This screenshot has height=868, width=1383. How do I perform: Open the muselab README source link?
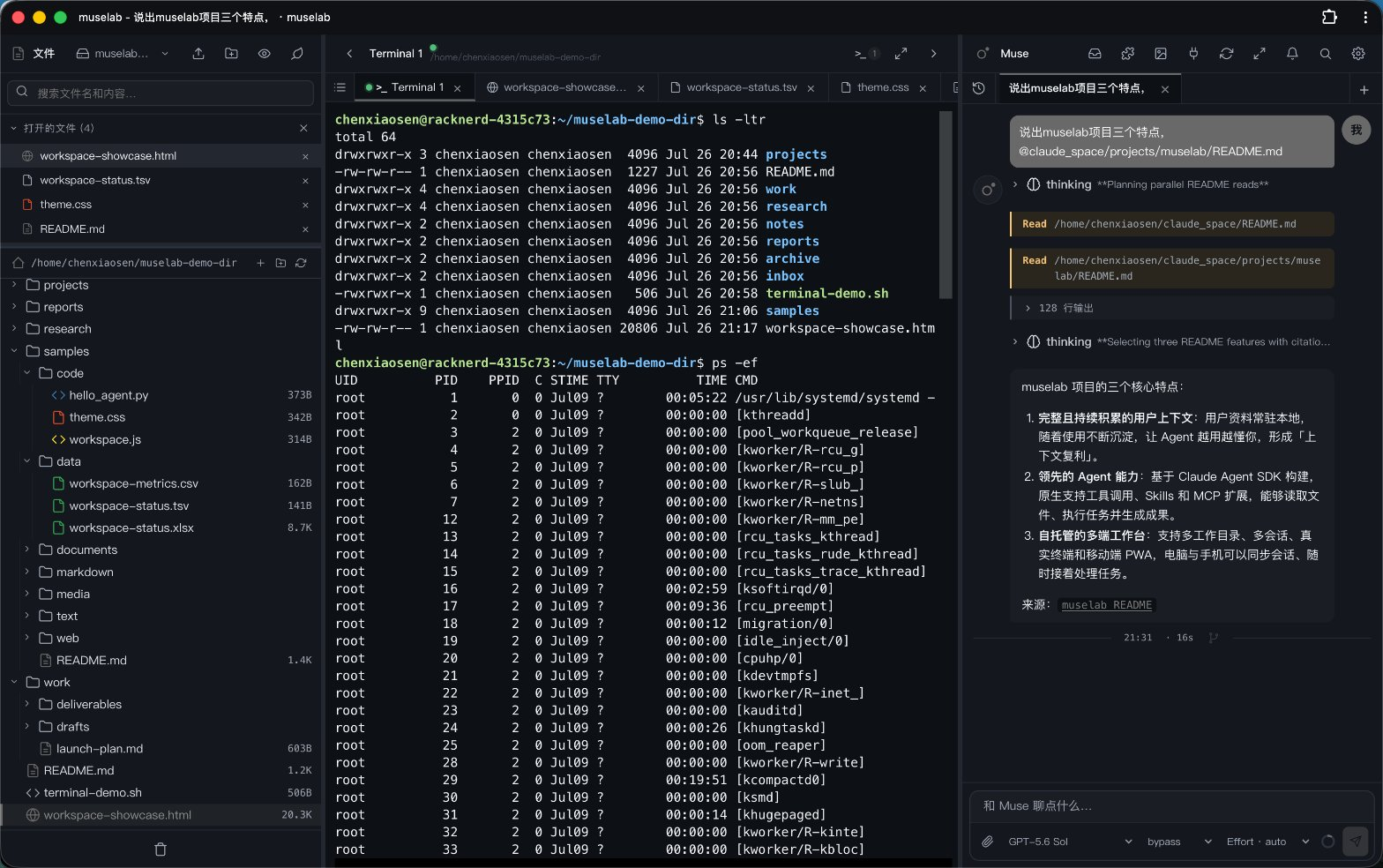tap(1106, 605)
